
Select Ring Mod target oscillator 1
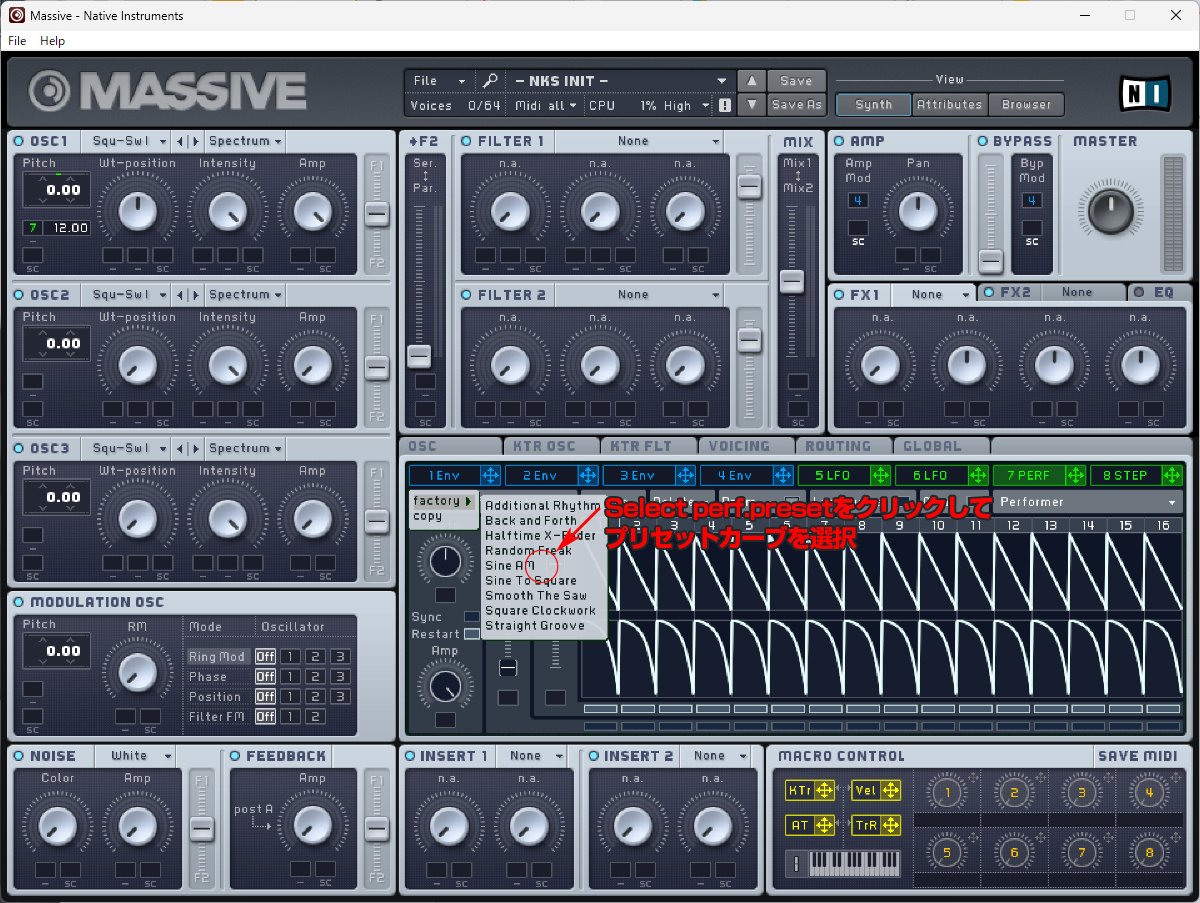[288, 656]
